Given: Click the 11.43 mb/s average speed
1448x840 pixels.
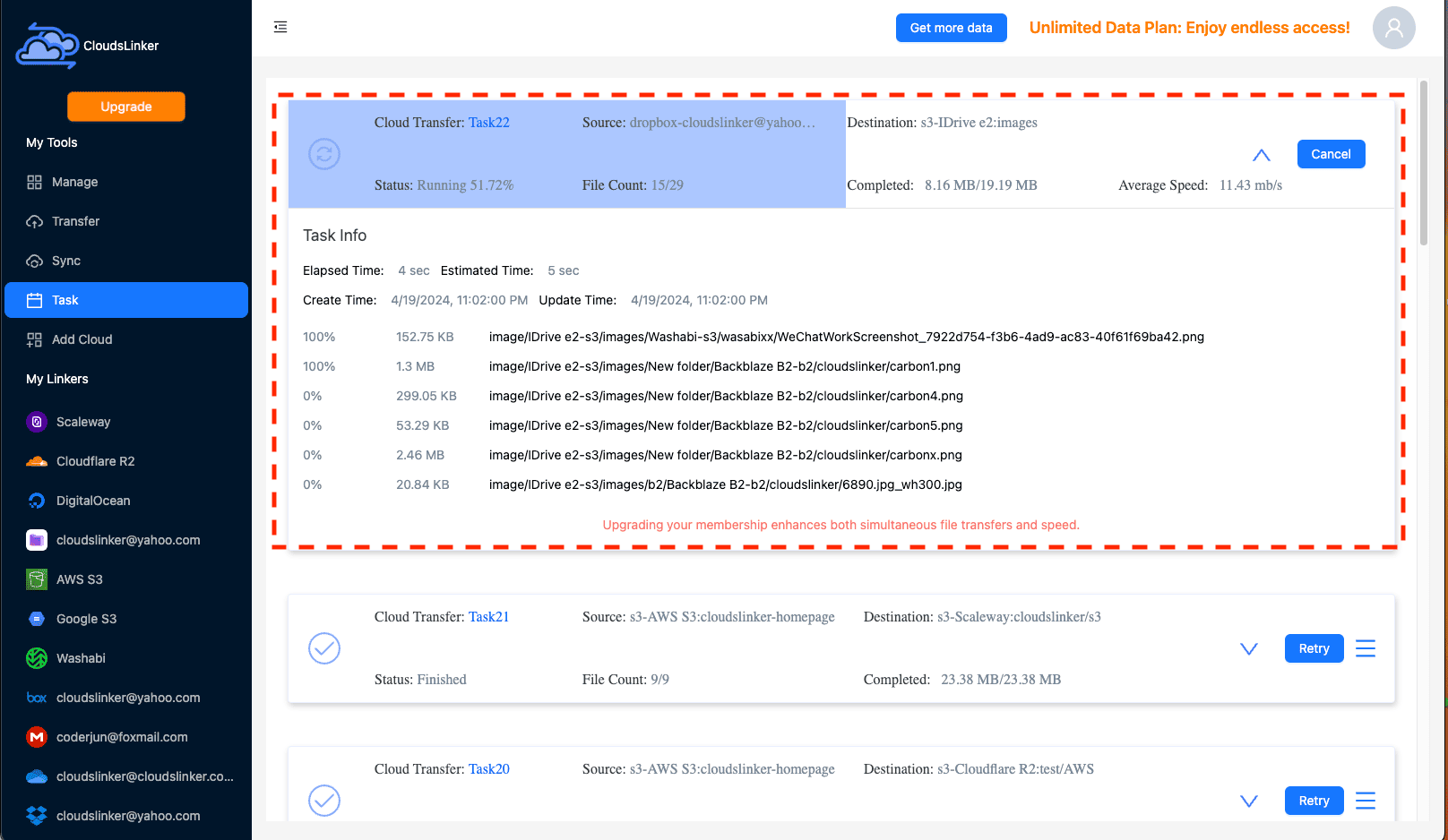Looking at the screenshot, I should coord(1251,185).
